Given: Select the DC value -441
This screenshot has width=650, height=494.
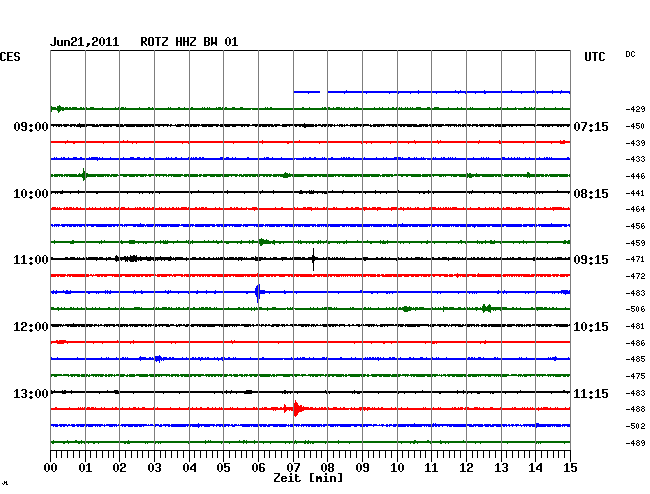Looking at the screenshot, I should coord(635,193).
